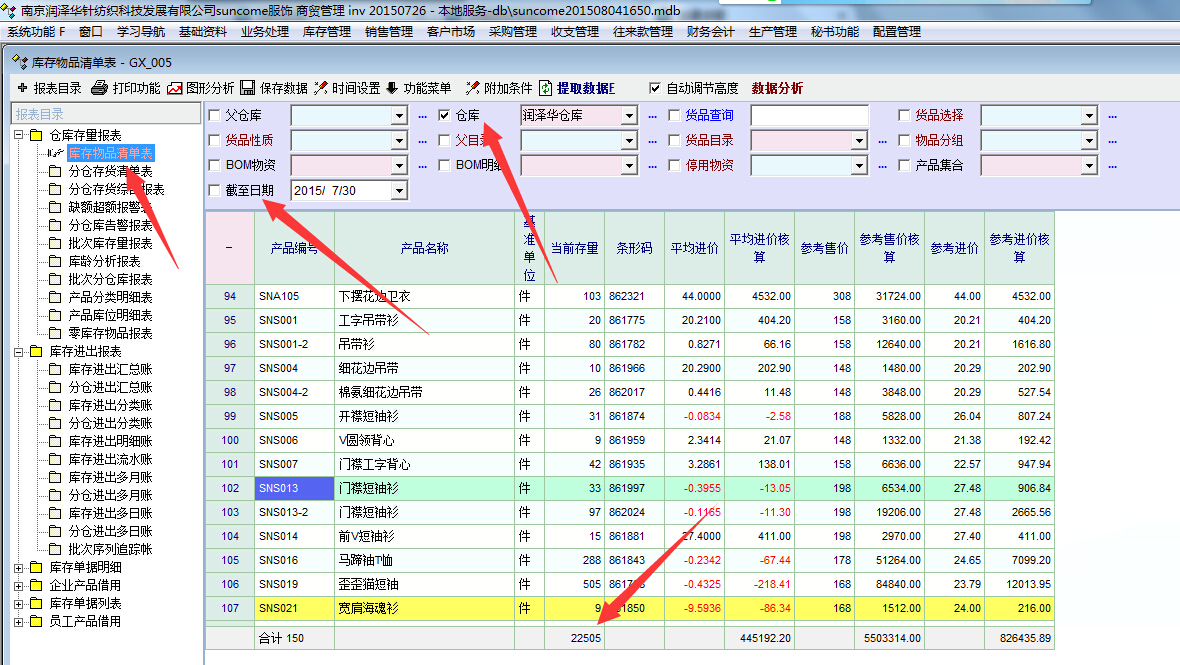Click the 数据分析 link in toolbar
This screenshot has width=1180, height=665.
(777, 88)
